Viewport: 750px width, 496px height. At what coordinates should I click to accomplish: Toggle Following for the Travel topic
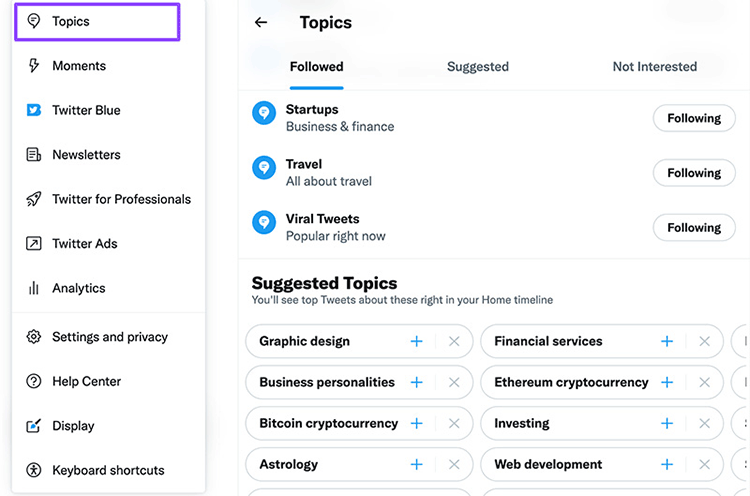coord(694,173)
